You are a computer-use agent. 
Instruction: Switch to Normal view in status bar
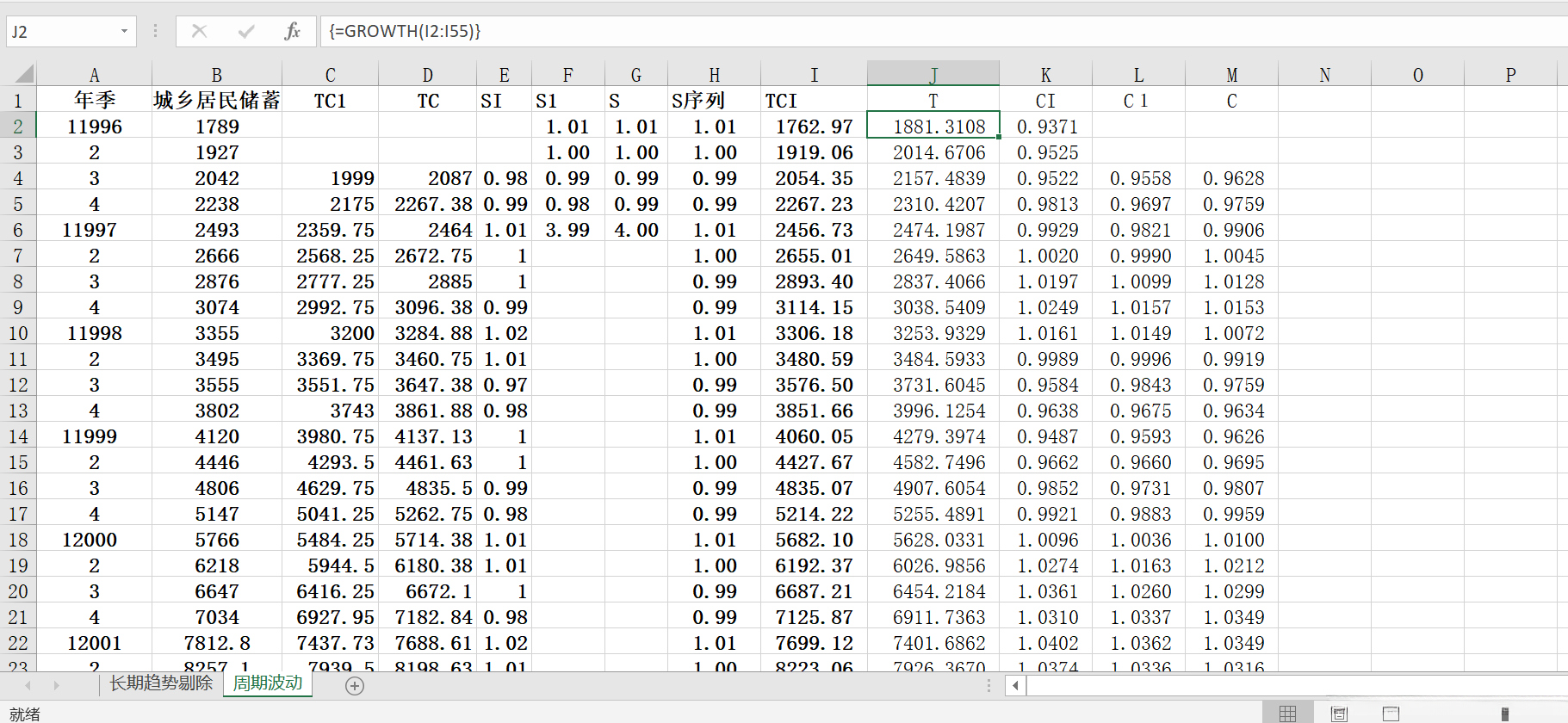click(1287, 714)
